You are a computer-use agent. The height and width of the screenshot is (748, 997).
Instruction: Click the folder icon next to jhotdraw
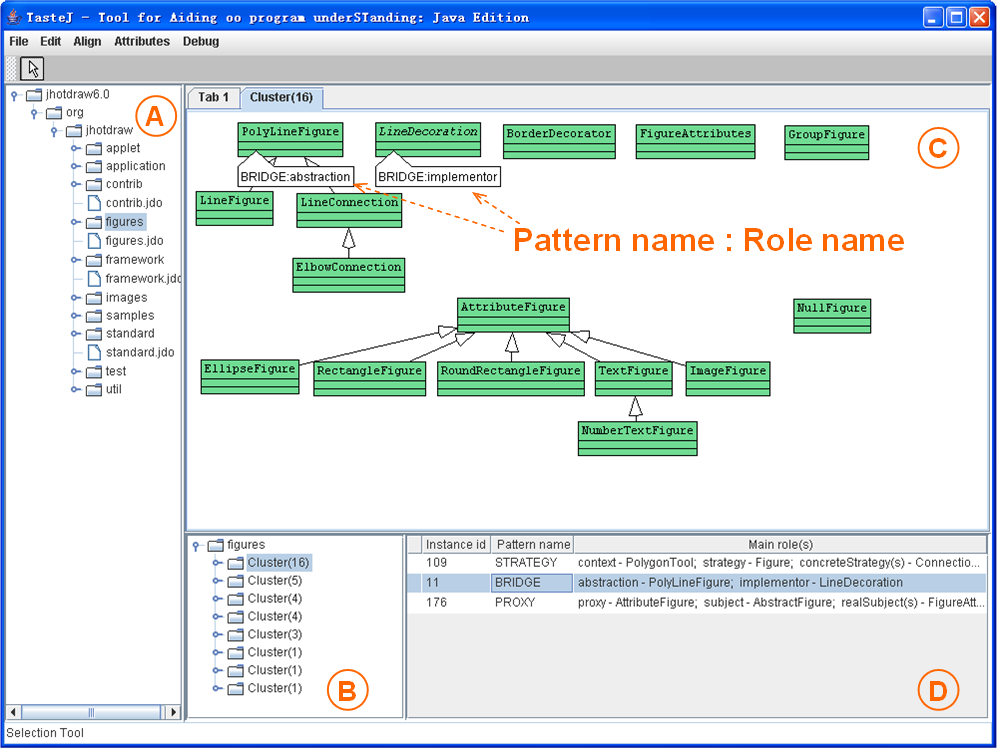click(74, 130)
